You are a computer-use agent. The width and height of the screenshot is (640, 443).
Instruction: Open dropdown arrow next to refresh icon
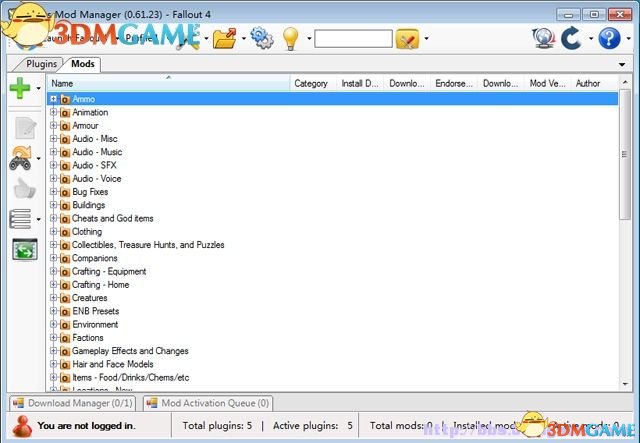591,38
